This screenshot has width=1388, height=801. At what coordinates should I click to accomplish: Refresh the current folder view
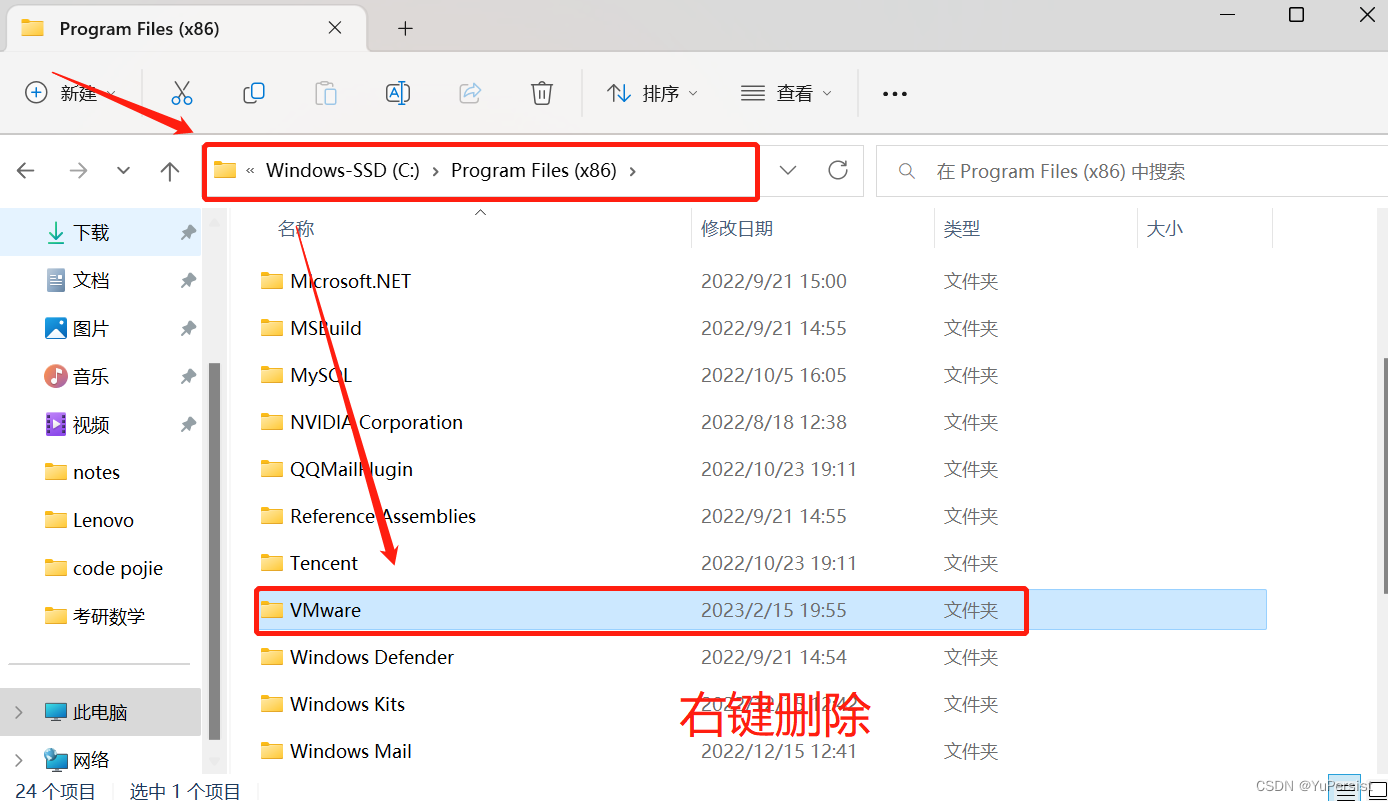coord(838,170)
